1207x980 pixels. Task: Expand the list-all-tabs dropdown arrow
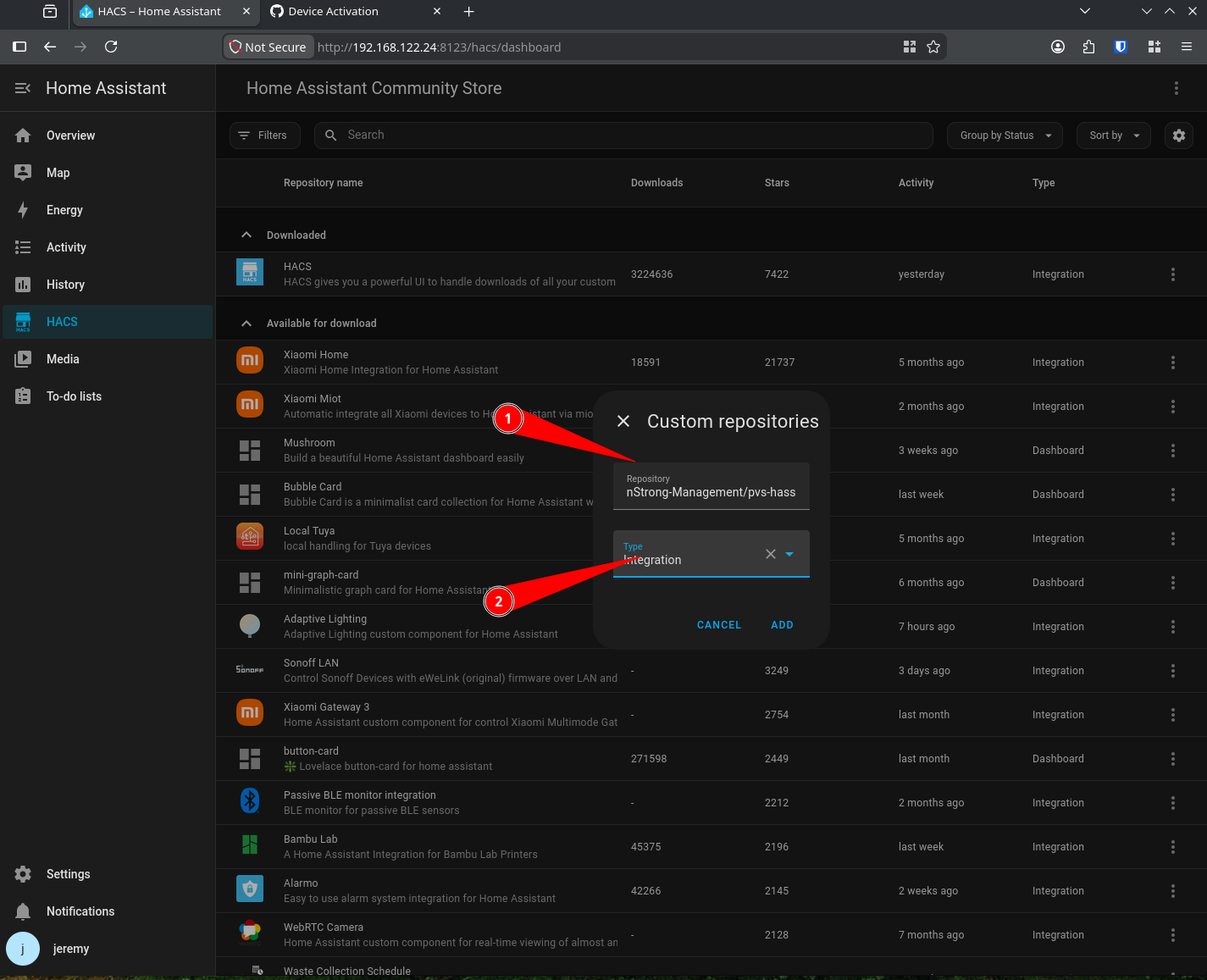pyautogui.click(x=1085, y=11)
